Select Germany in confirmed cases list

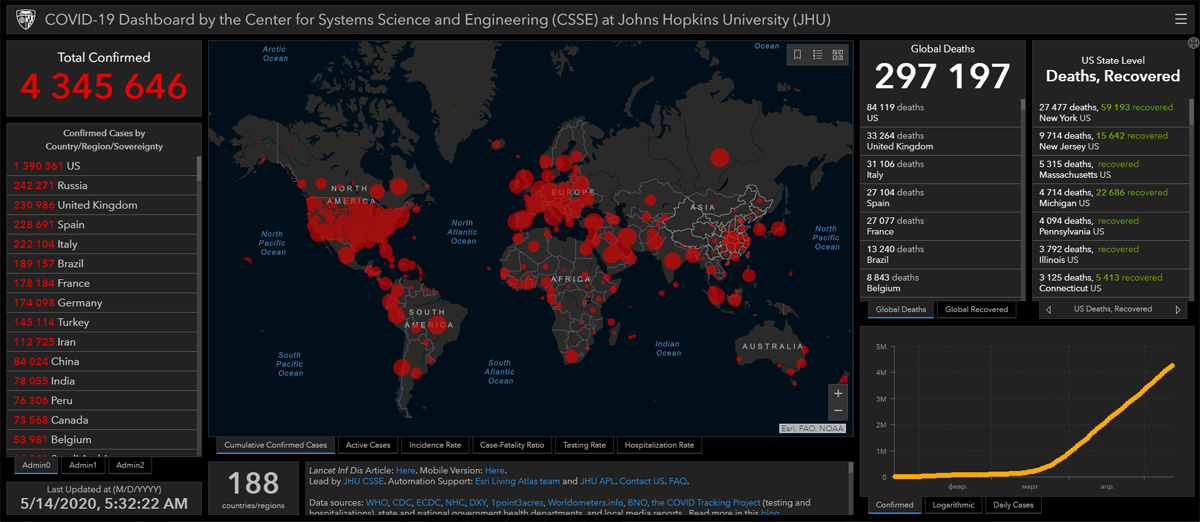[103, 302]
